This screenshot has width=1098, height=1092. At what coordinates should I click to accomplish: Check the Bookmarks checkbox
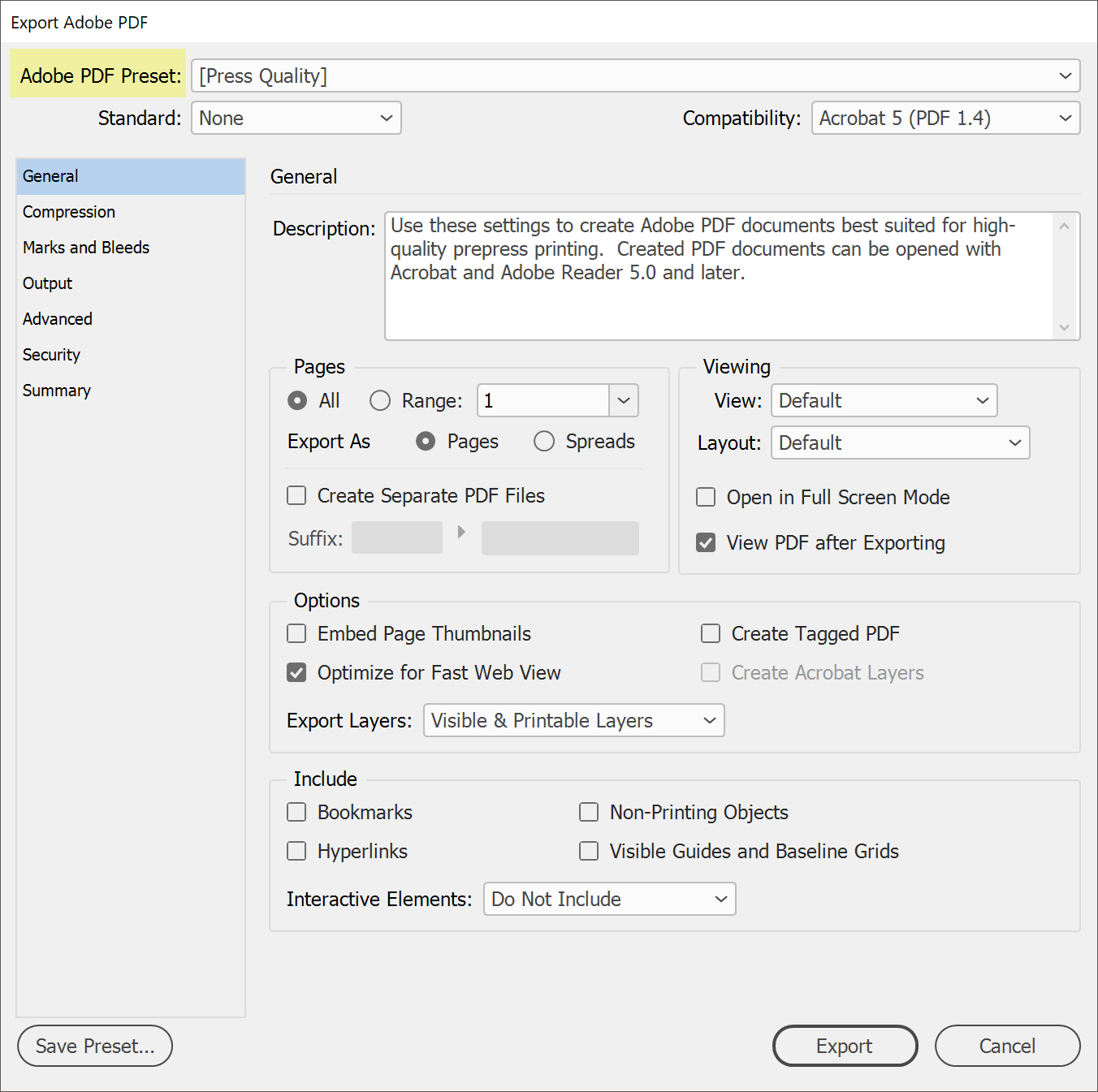[296, 812]
